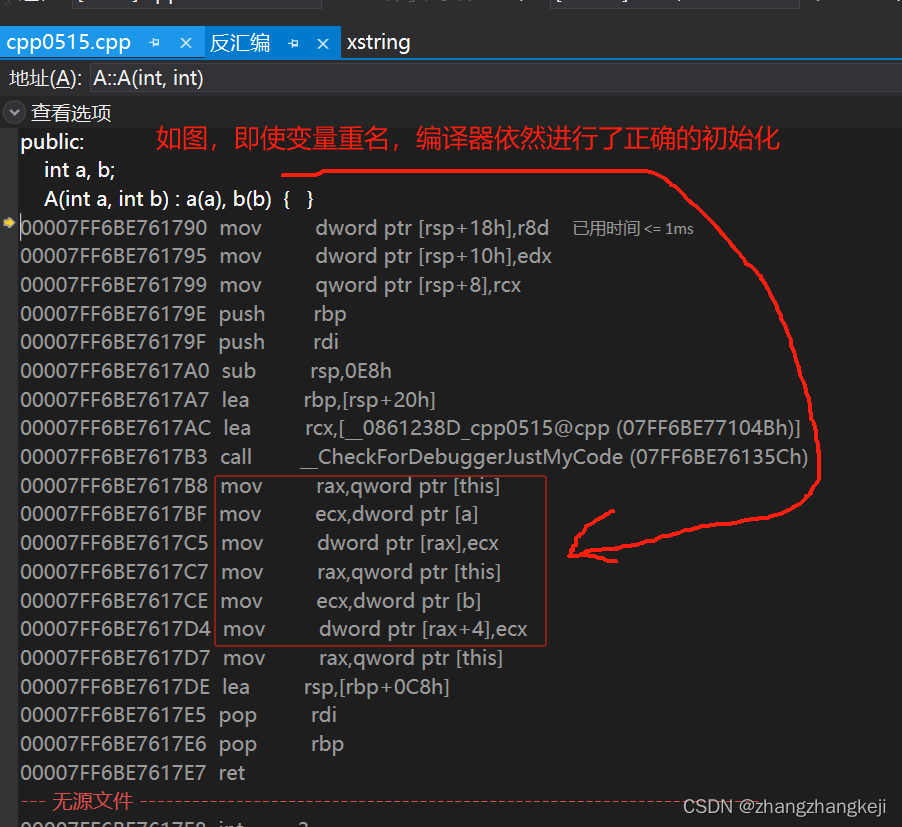Screen dimensions: 902x827
Task: Select line 00007FF6BE761799 mov rcx
Action: (271, 285)
